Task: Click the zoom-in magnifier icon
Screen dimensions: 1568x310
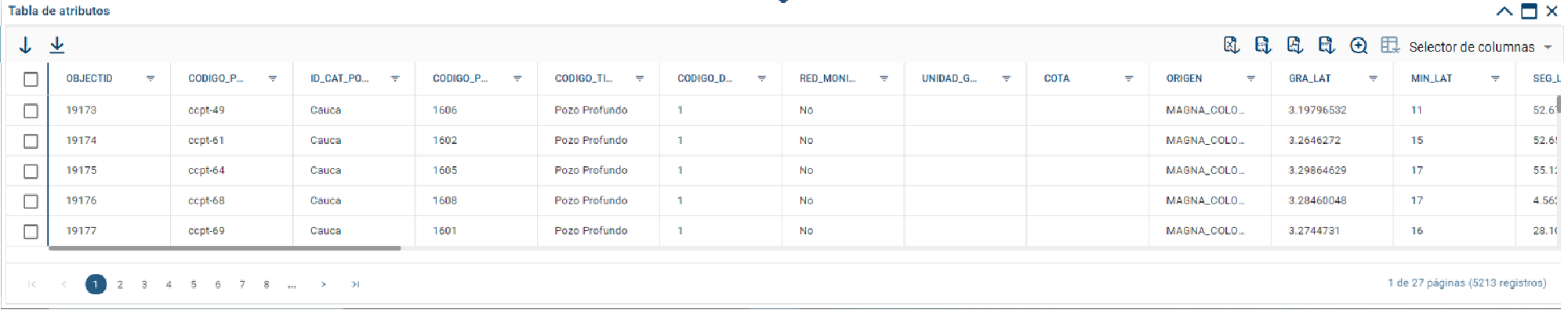Action: (x=1359, y=45)
